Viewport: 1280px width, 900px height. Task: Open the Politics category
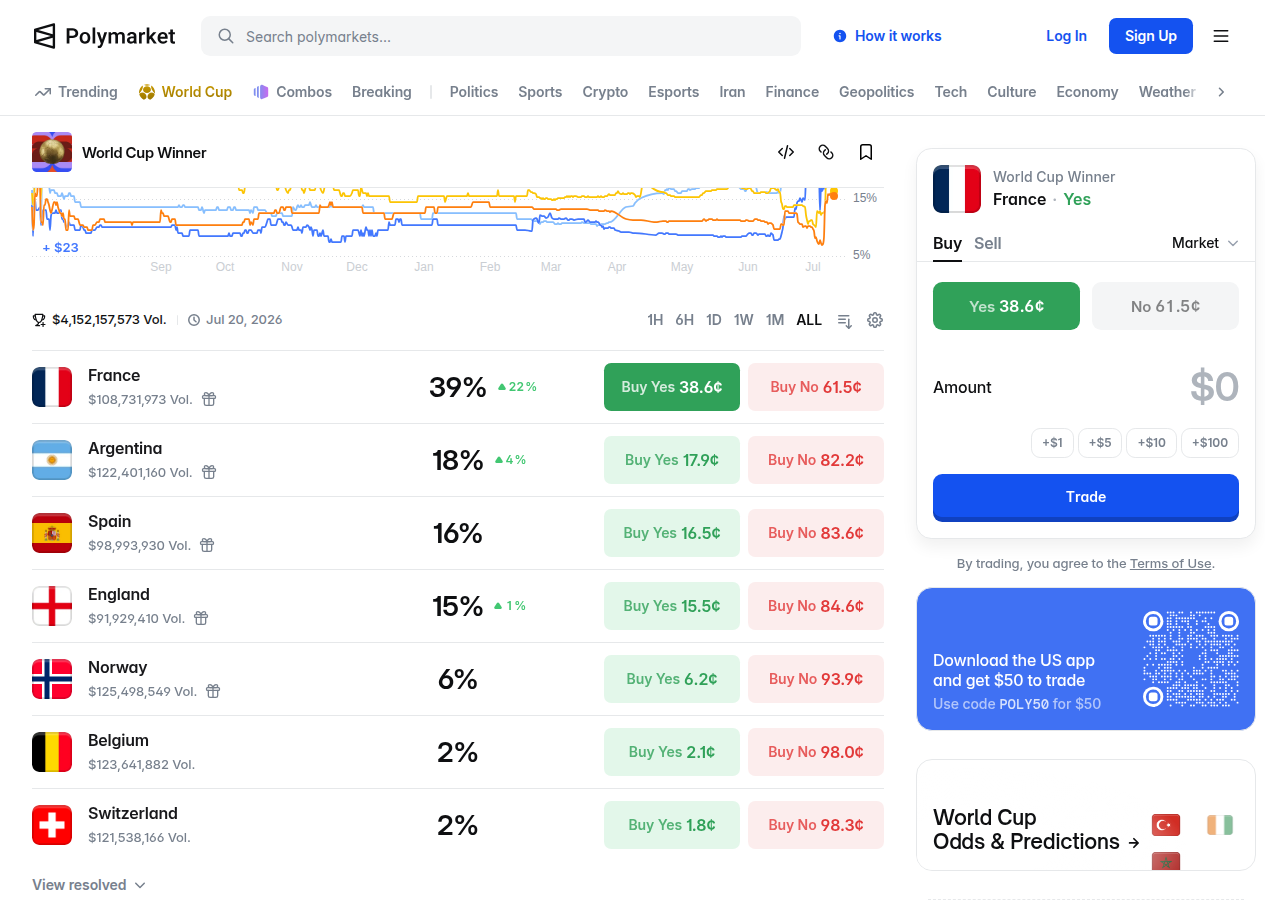tap(474, 92)
